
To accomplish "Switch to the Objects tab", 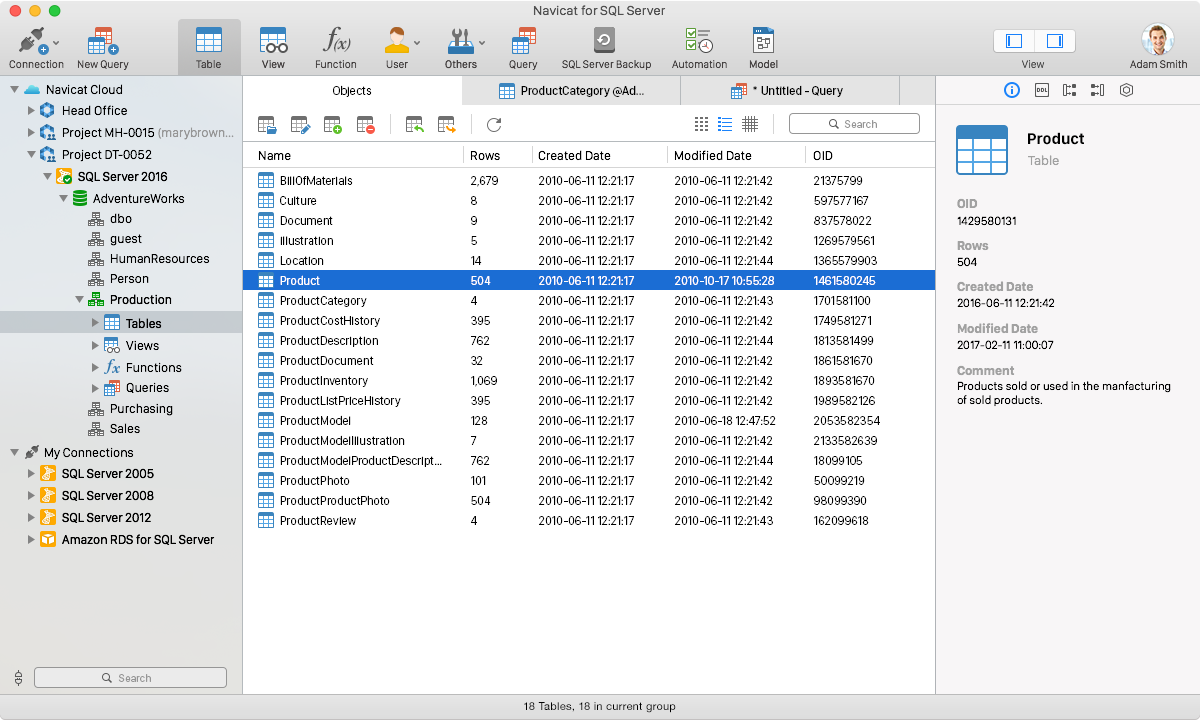I will pos(352,91).
